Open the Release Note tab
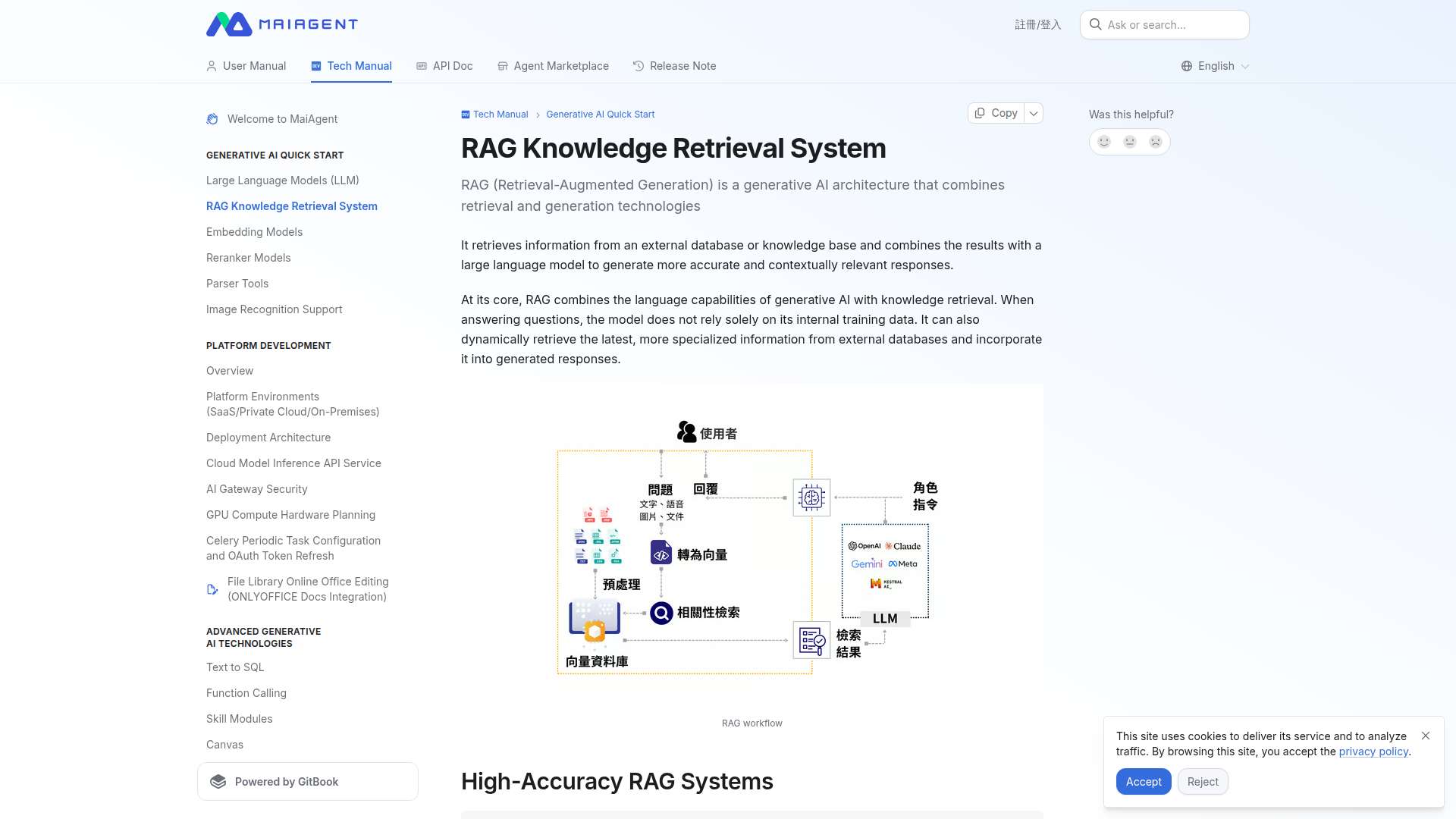The image size is (1456, 819). [675, 66]
